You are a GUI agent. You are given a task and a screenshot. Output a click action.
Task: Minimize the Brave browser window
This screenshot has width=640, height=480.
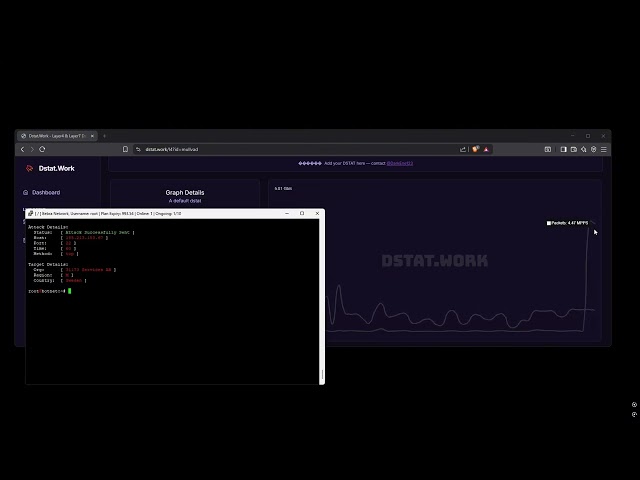[573, 136]
